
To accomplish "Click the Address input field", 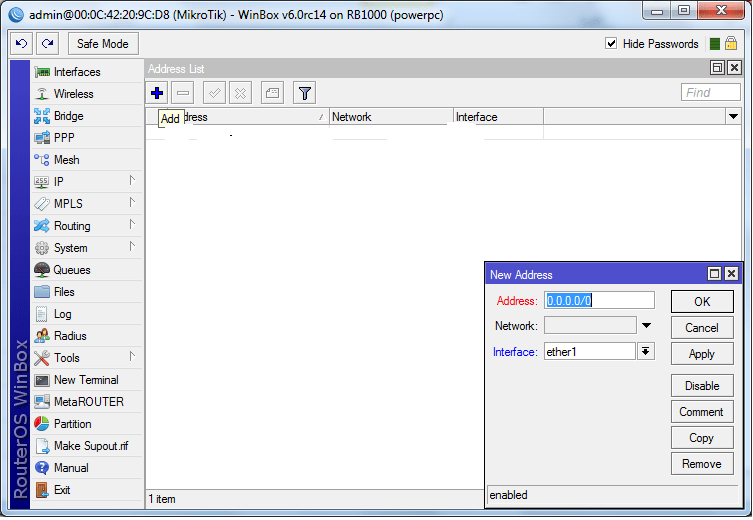I will pyautogui.click(x=599, y=301).
